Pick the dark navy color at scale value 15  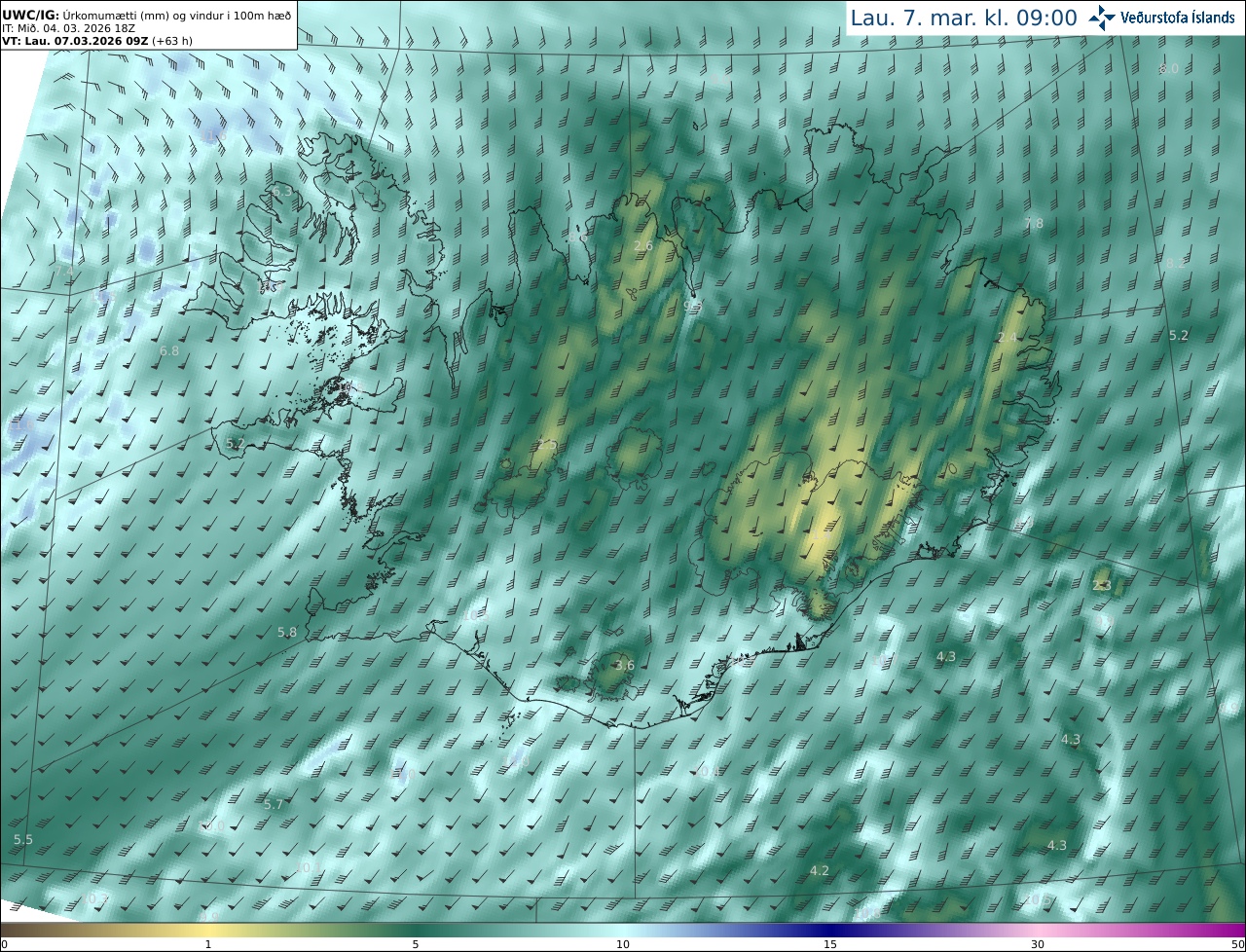830,930
